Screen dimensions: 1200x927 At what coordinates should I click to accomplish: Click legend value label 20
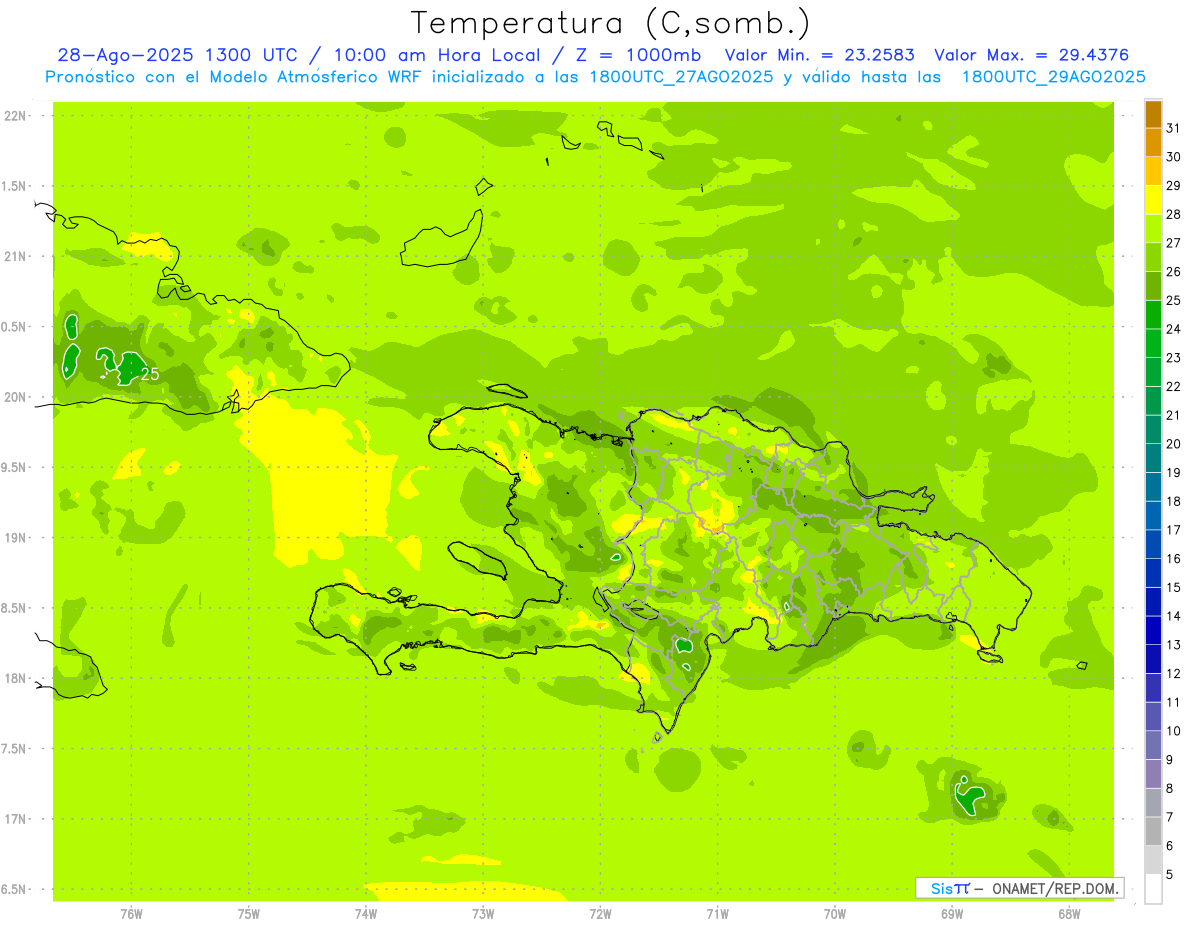tap(1174, 444)
